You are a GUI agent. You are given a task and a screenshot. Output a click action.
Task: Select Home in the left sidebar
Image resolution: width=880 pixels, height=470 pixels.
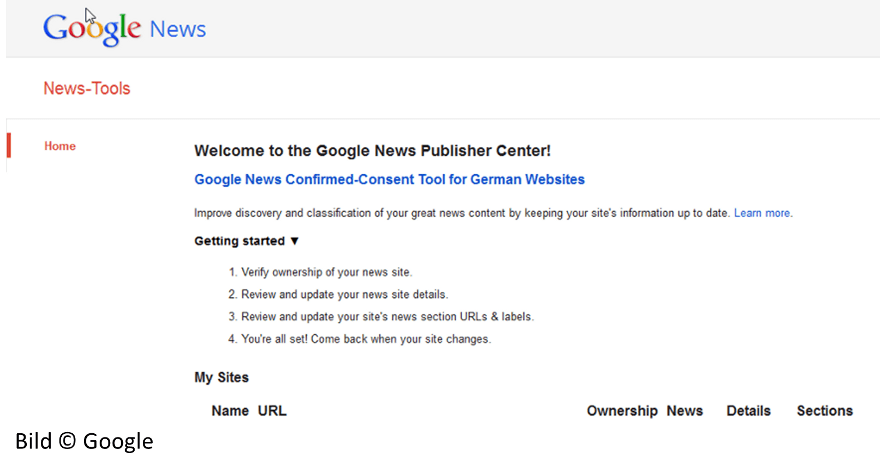point(60,146)
